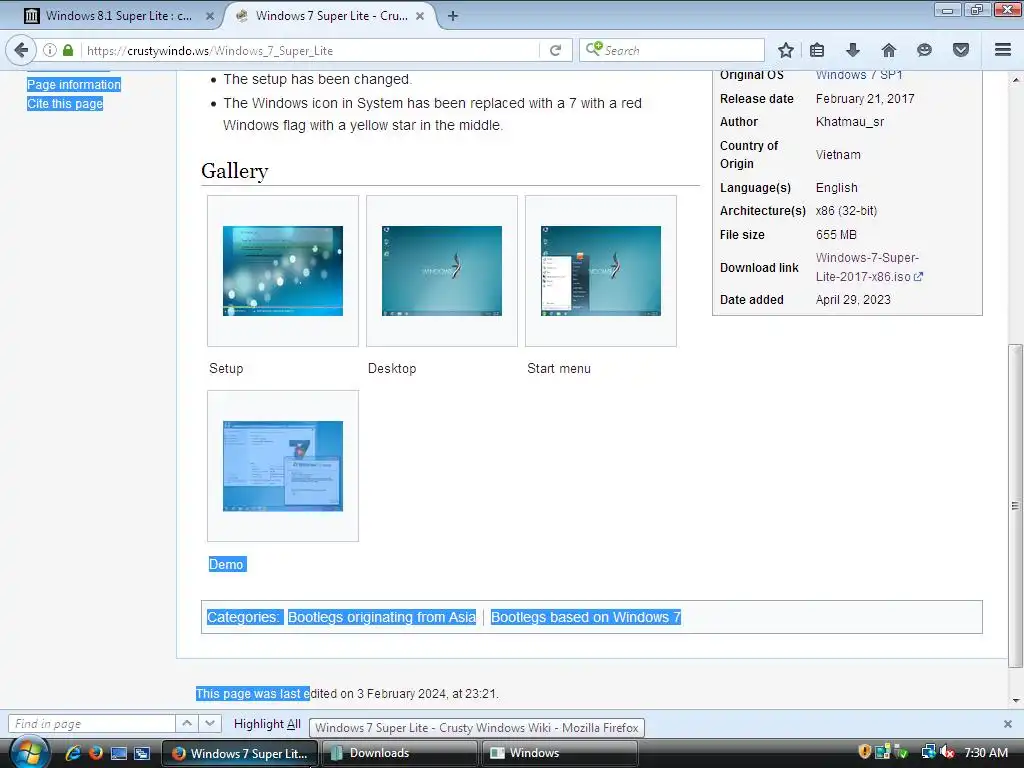Select the Vietnam country value
Image resolution: width=1024 pixels, height=768 pixels.
[838, 155]
